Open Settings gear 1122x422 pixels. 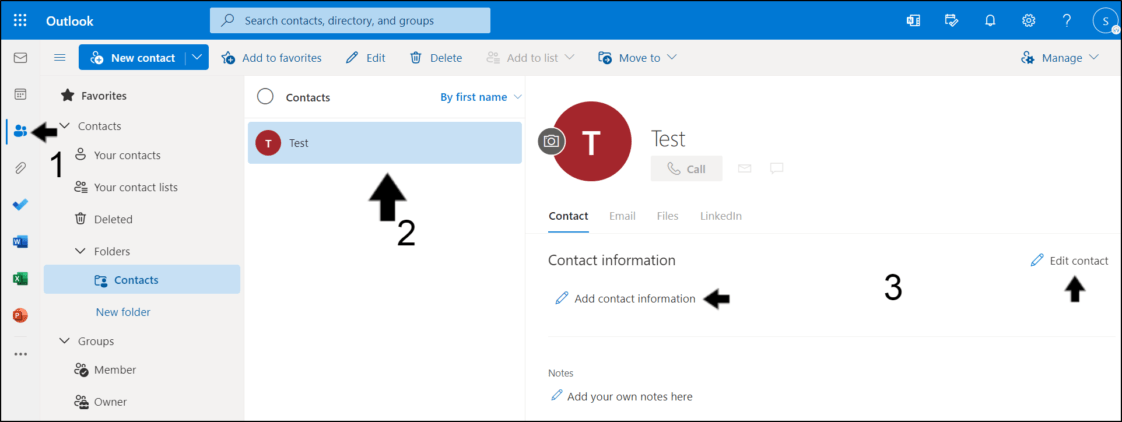pyautogui.click(x=1028, y=21)
